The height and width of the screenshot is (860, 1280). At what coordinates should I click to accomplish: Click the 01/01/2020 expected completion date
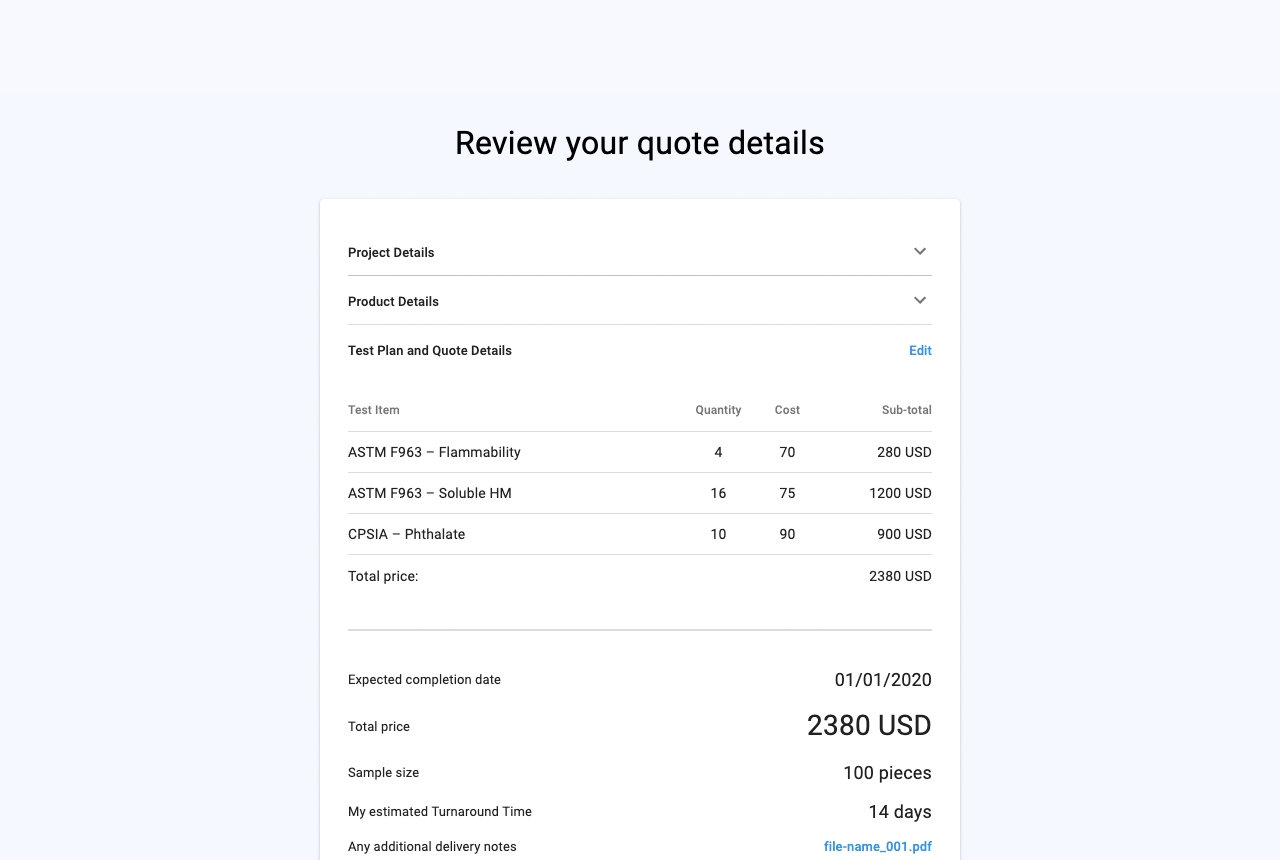coord(883,680)
